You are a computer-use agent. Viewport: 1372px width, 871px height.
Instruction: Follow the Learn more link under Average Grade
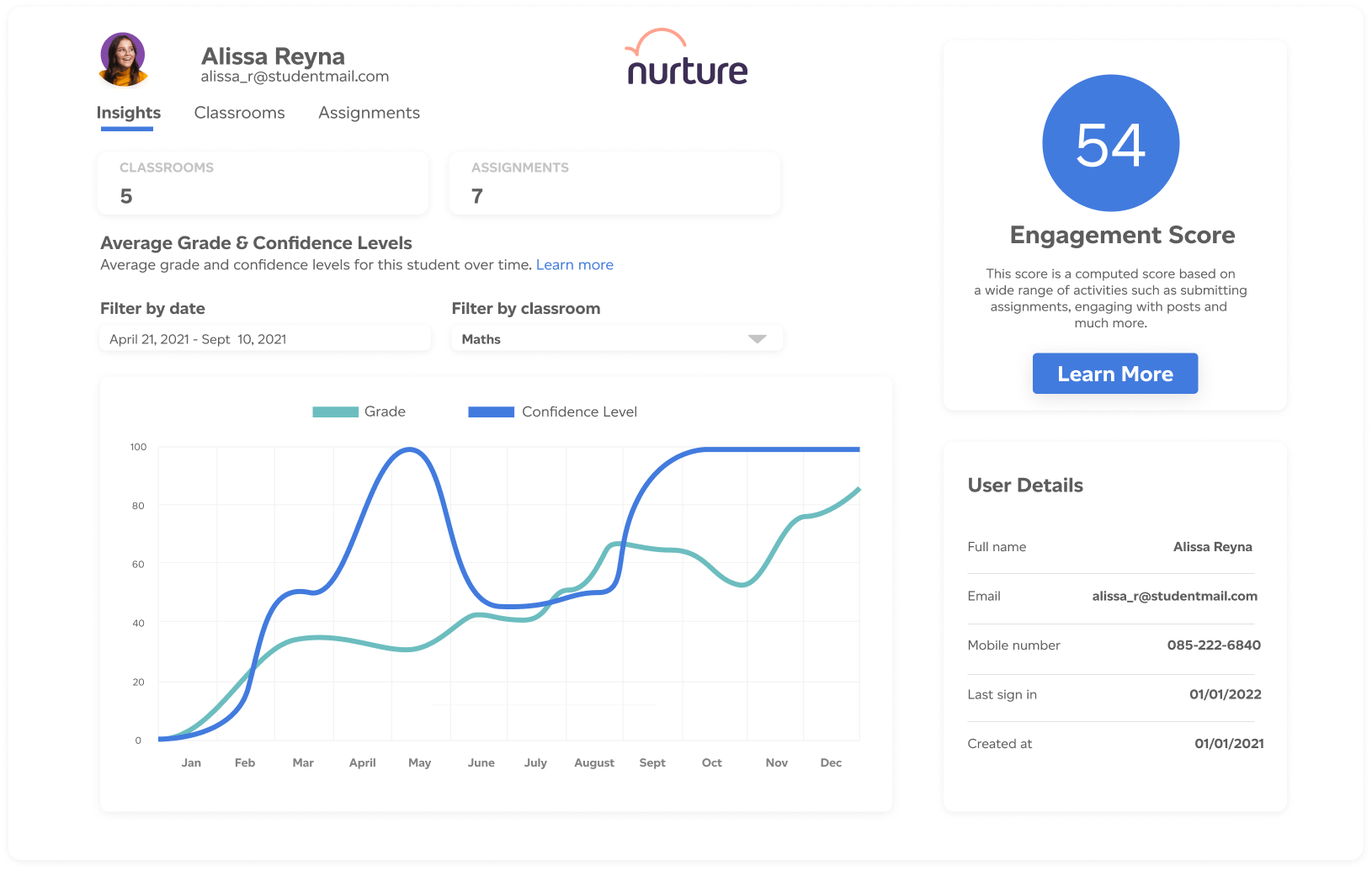(x=575, y=265)
